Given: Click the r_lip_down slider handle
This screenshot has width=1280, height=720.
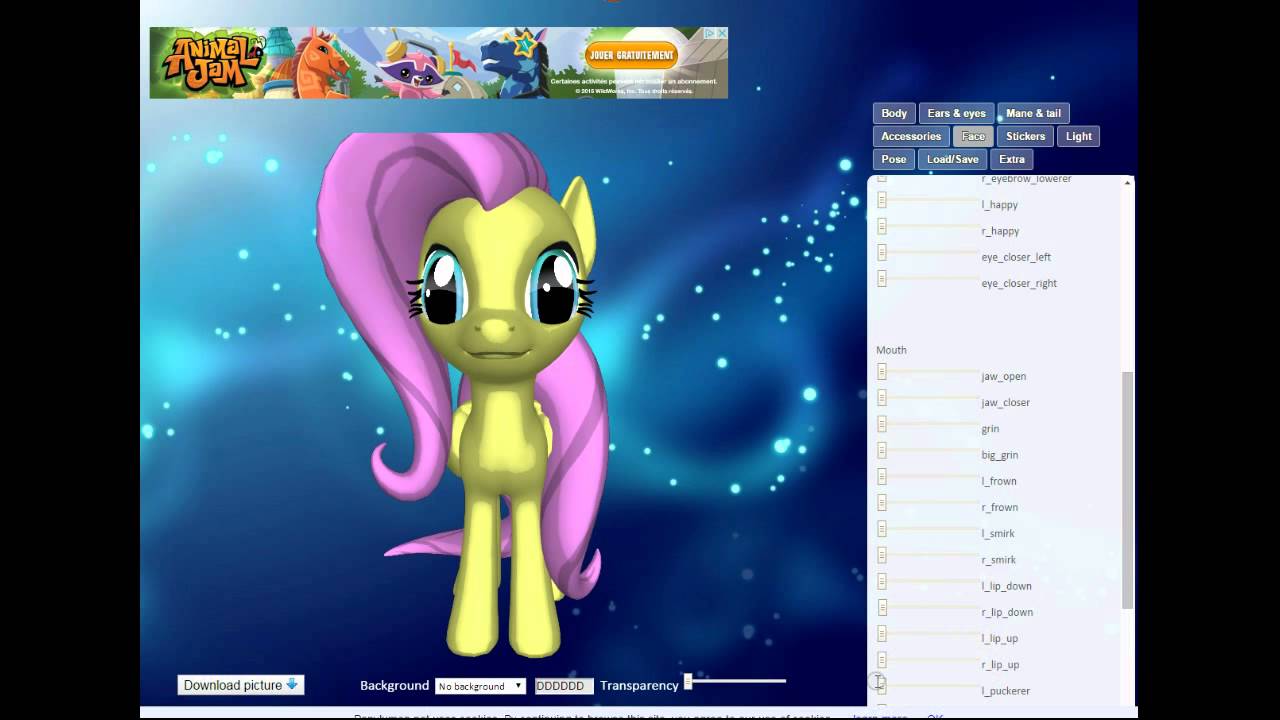Looking at the screenshot, I should coord(882,607).
